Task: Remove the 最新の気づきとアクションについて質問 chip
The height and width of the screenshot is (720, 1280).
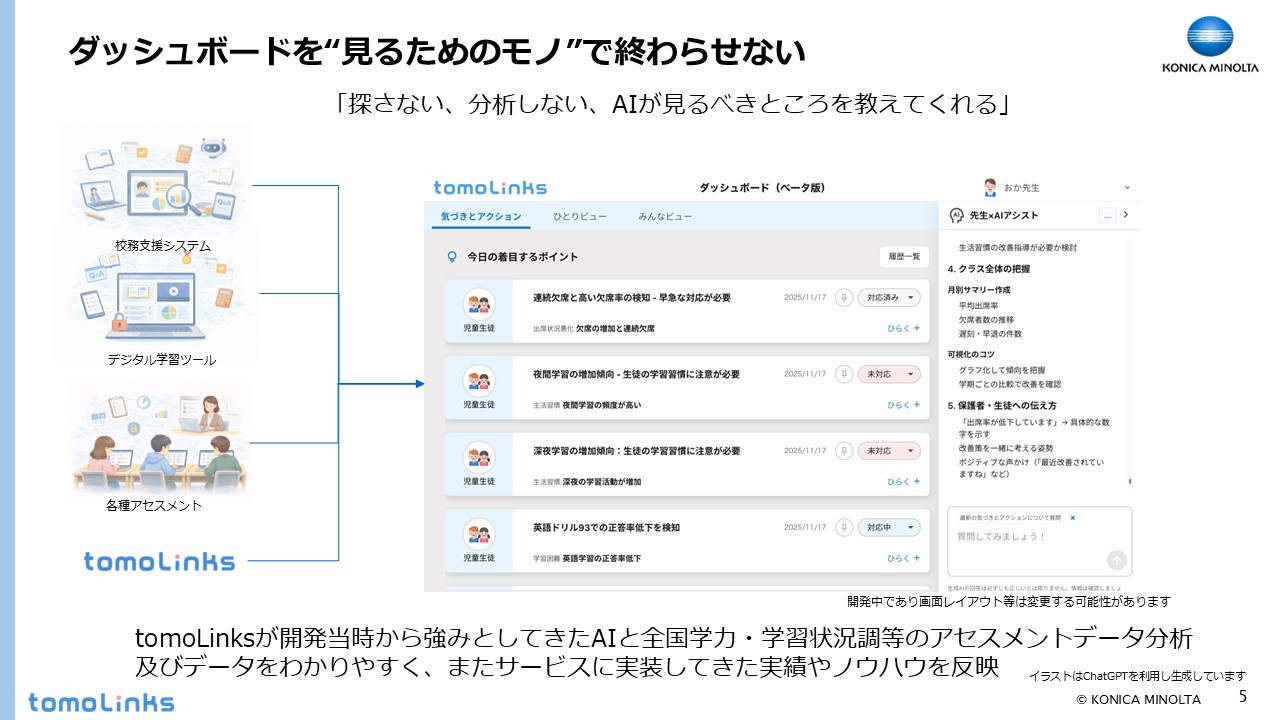Action: tap(1073, 518)
